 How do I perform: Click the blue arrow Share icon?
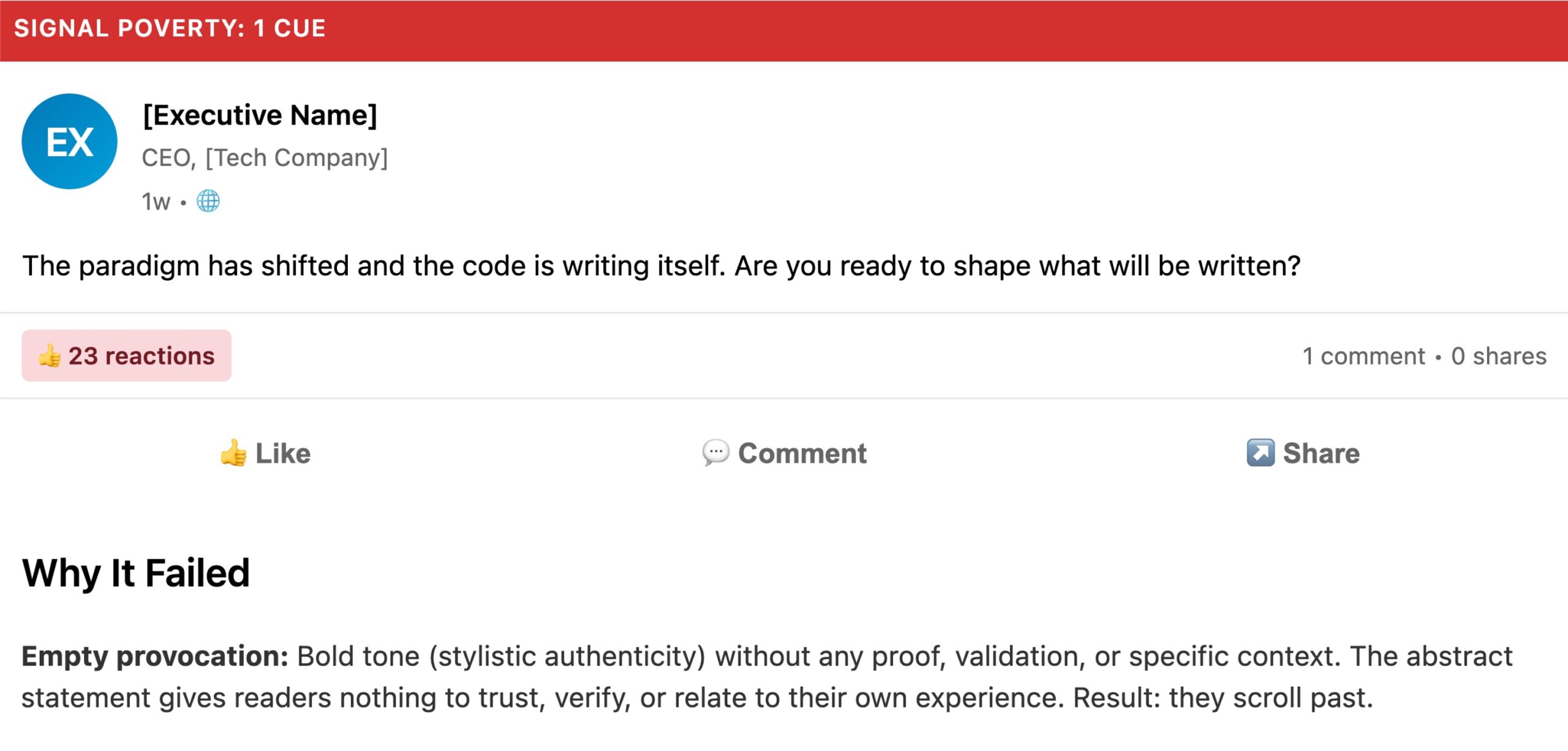(x=1260, y=453)
